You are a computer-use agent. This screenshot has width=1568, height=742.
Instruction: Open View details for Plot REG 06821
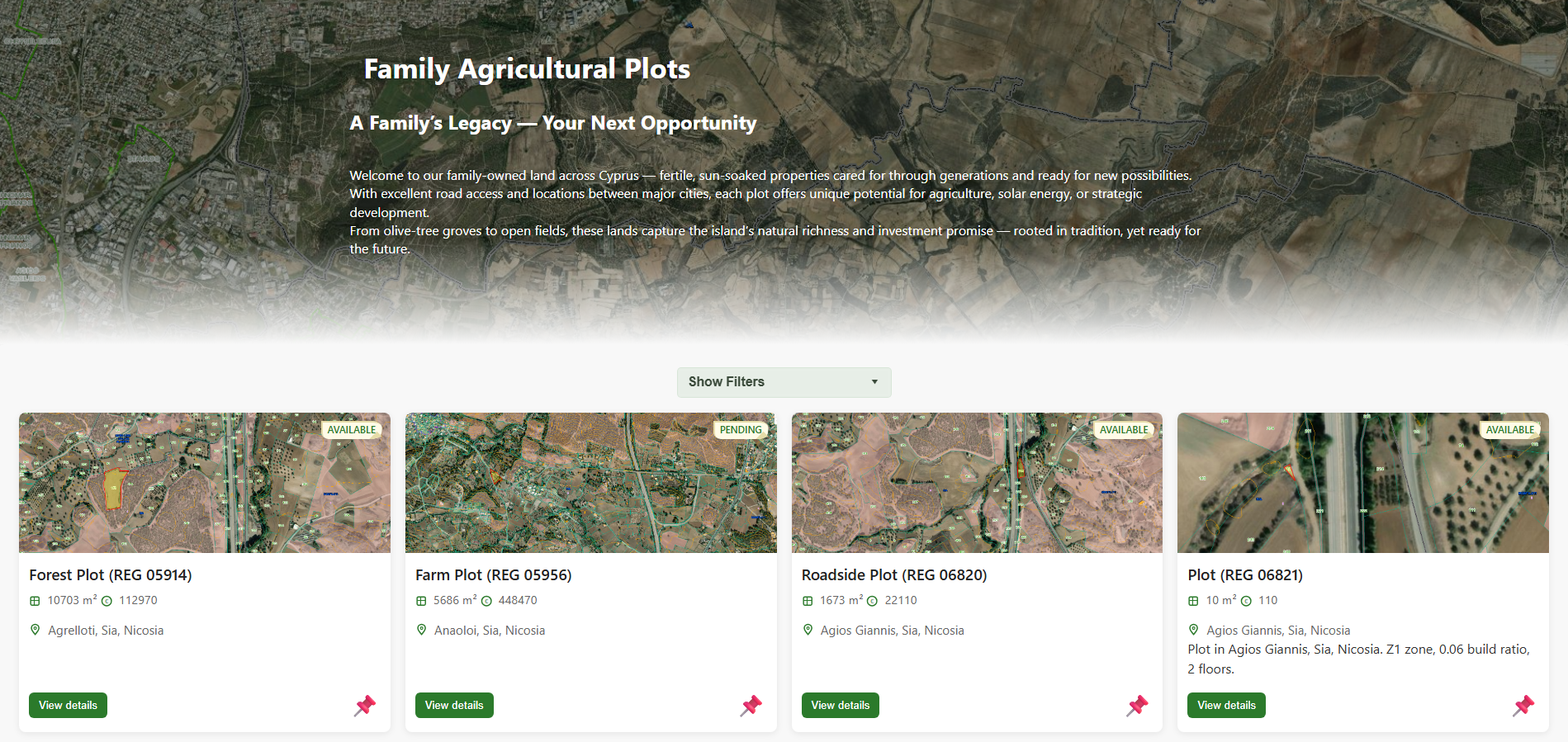tap(1226, 706)
